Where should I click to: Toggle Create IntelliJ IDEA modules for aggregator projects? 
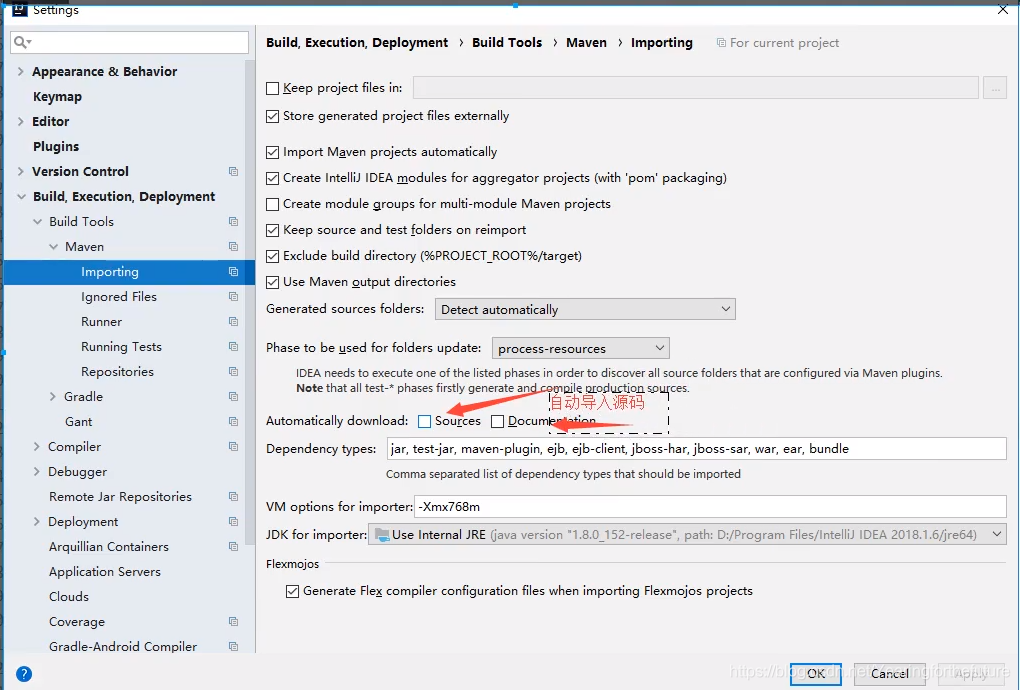tap(273, 178)
